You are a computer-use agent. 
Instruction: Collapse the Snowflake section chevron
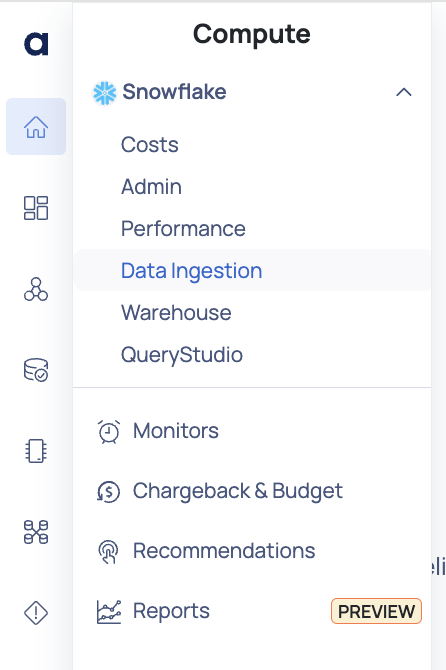[x=404, y=92]
